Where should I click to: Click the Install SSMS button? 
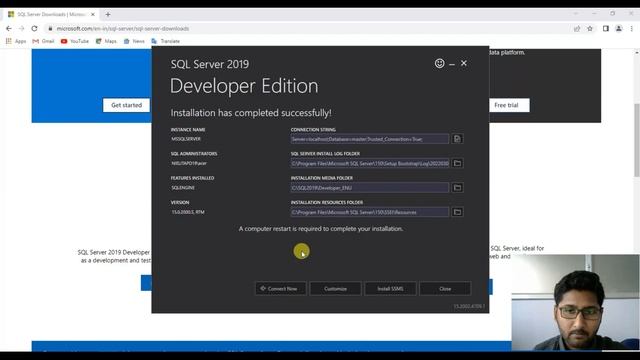click(390, 289)
